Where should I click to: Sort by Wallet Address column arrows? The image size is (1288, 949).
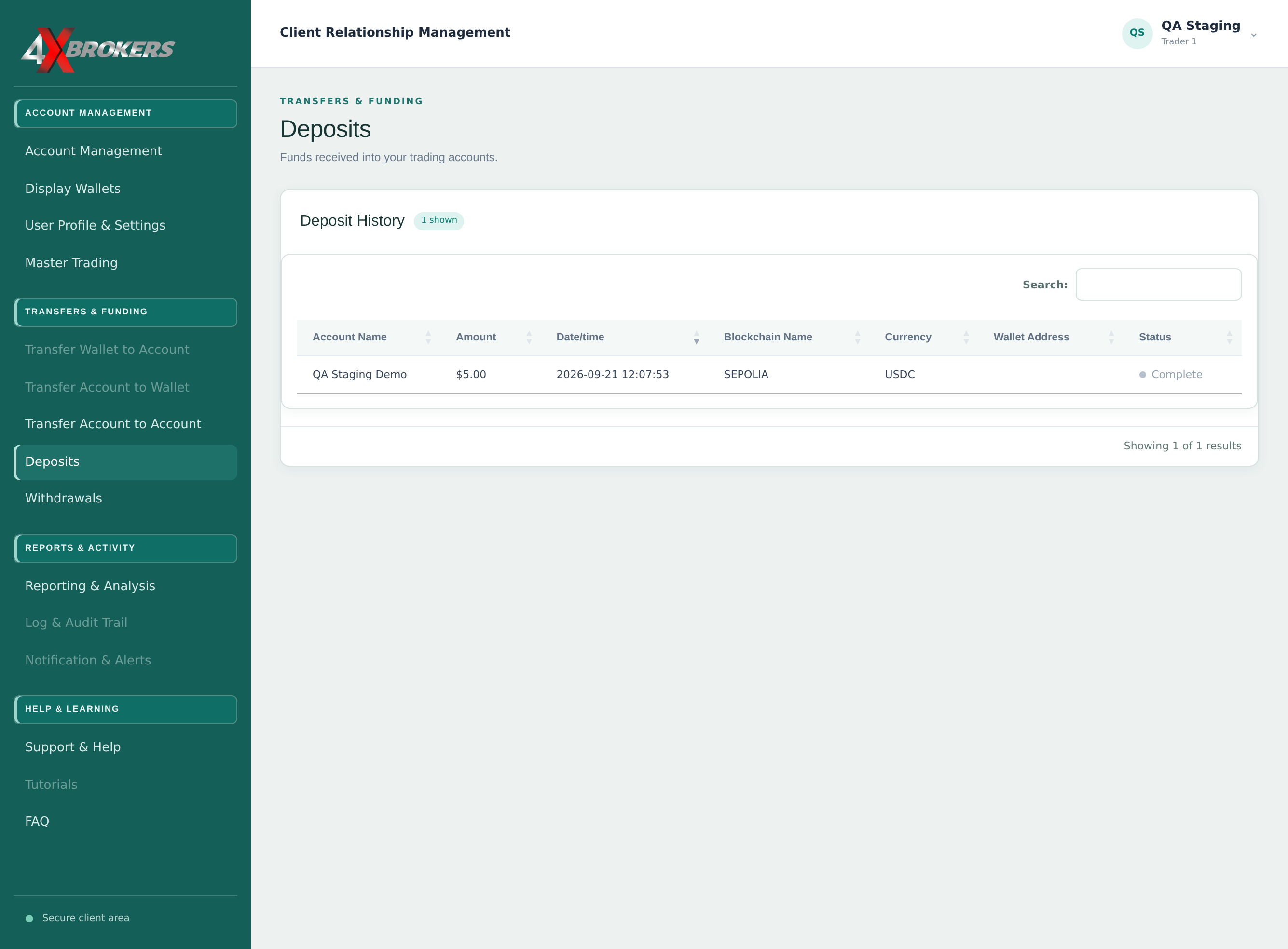[x=1111, y=337]
